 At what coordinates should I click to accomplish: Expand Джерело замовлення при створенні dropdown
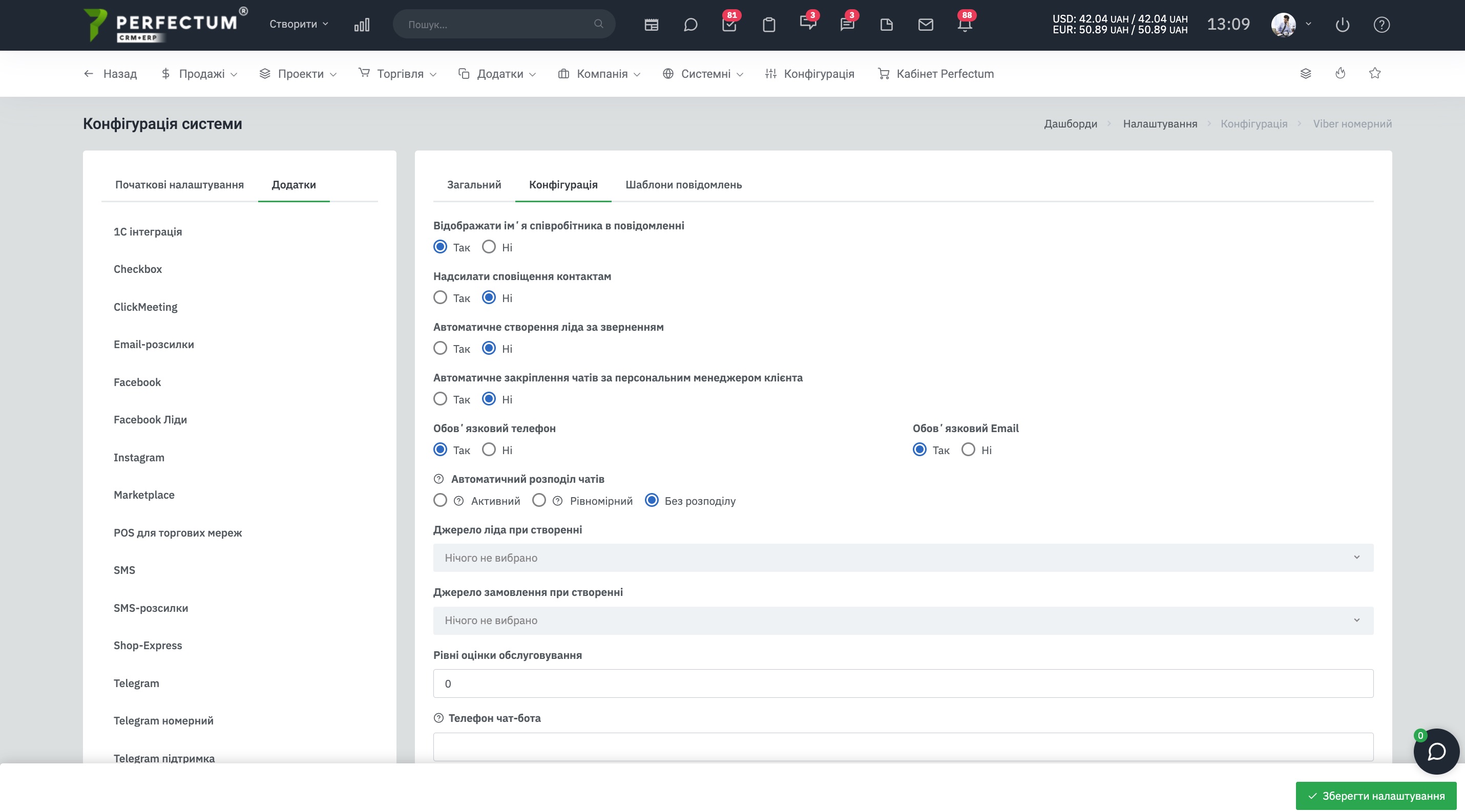[x=903, y=620]
